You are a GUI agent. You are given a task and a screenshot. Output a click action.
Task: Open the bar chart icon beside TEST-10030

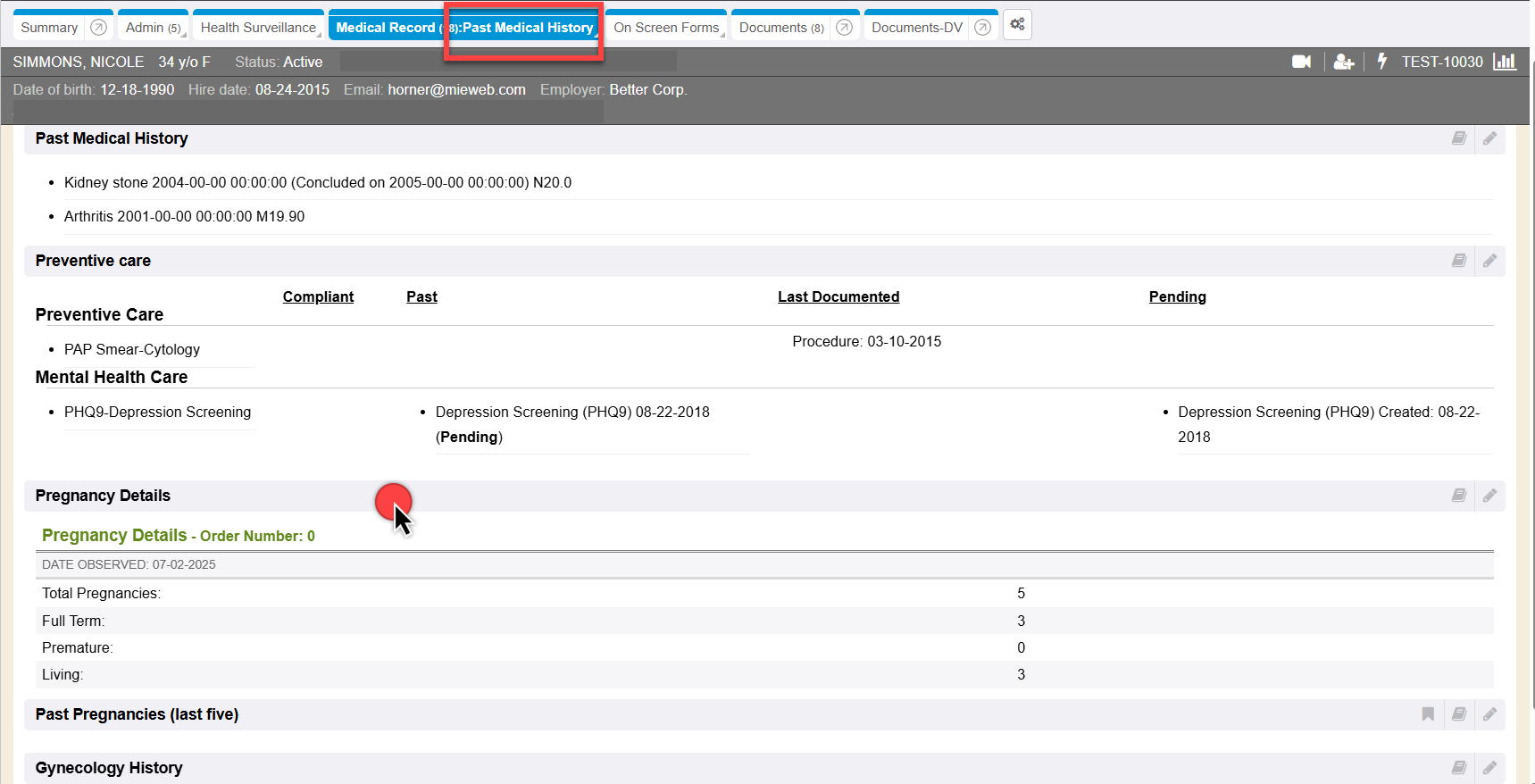1505,62
